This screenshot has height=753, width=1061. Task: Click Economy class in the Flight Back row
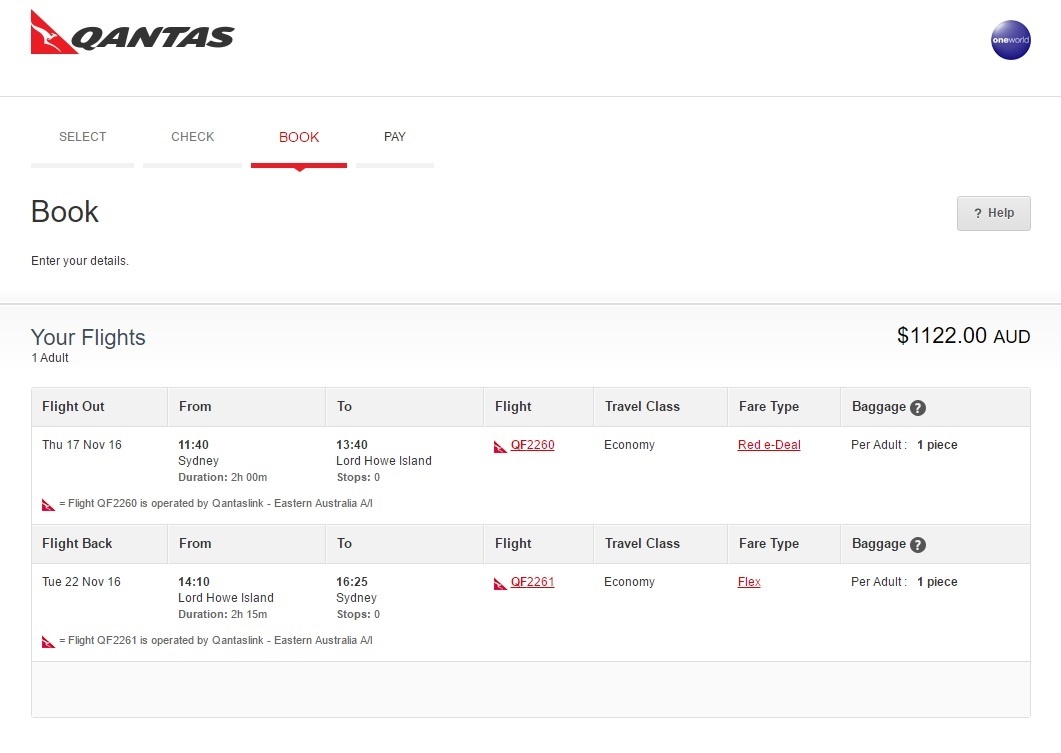click(629, 581)
